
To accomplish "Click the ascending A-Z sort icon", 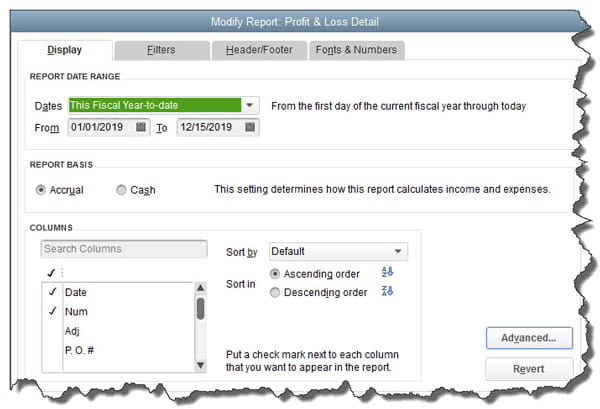I will [387, 272].
